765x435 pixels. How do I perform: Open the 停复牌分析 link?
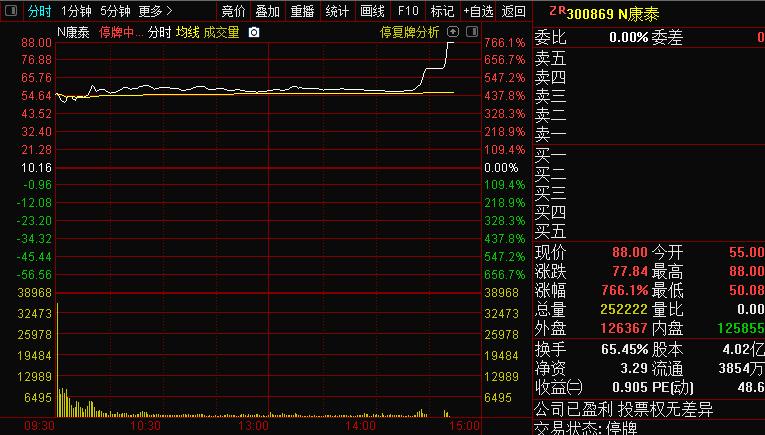click(x=410, y=32)
